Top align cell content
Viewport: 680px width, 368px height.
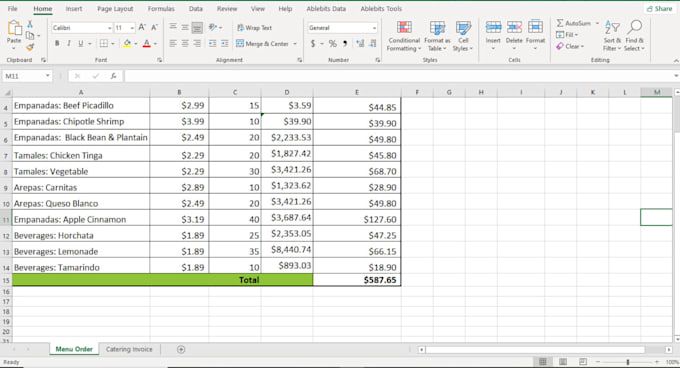point(173,27)
